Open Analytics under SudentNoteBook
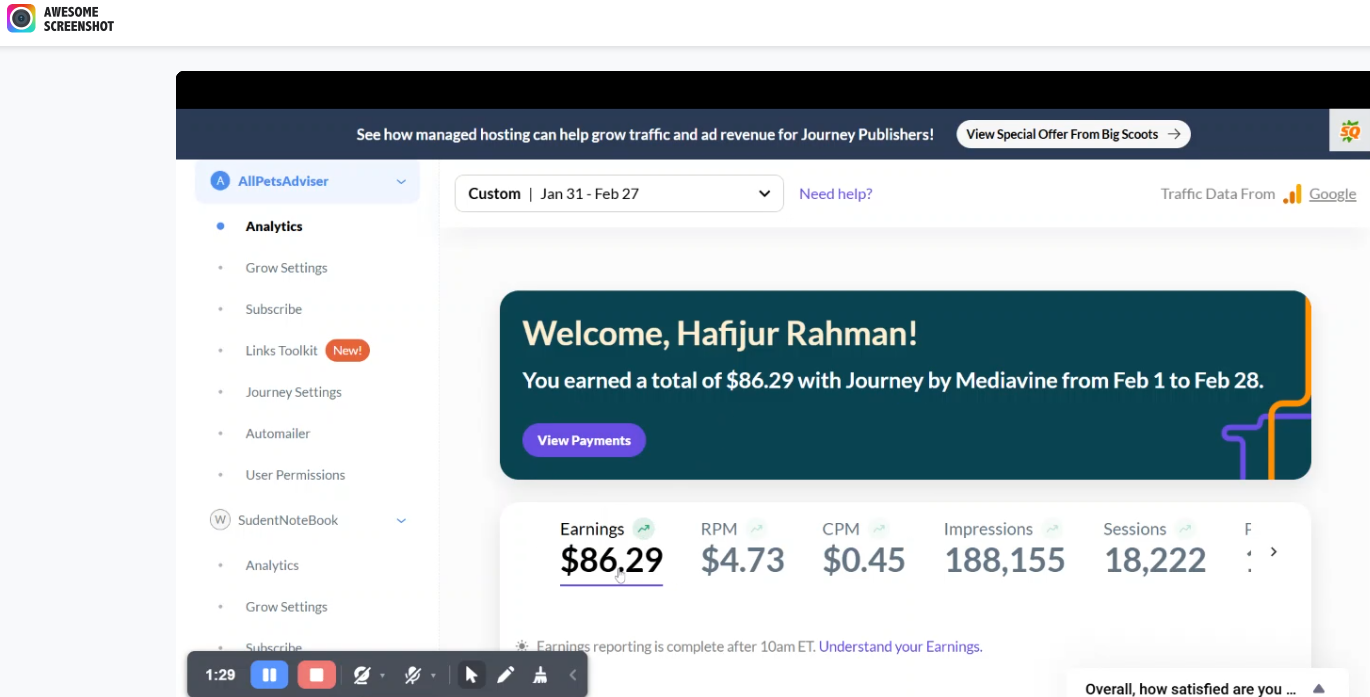Viewport: 1370px width, 697px height. pyautogui.click(x=272, y=565)
